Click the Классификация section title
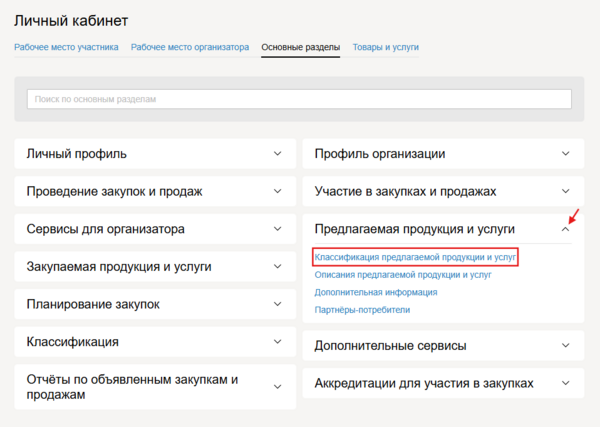Image resolution: width=600 pixels, height=427 pixels. 72,342
